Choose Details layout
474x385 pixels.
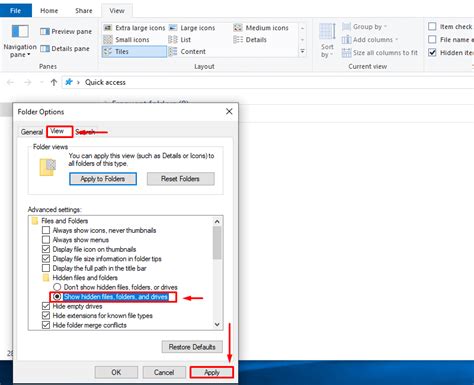coord(250,40)
